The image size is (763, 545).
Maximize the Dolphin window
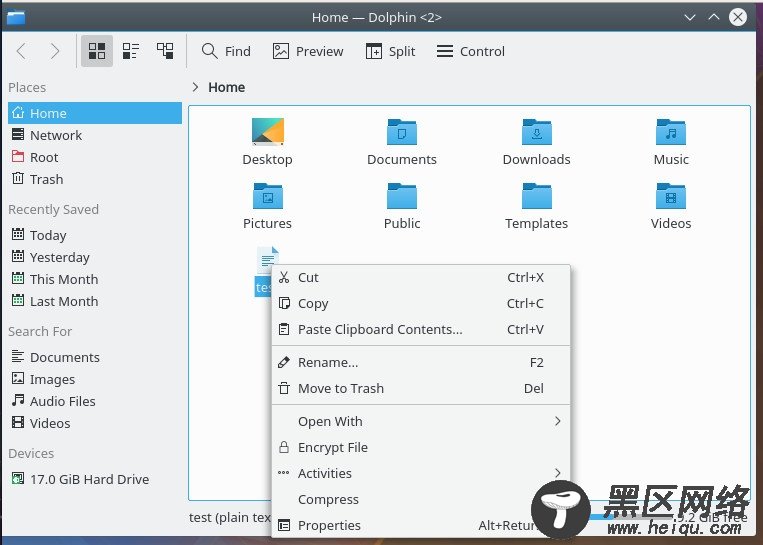tap(714, 18)
